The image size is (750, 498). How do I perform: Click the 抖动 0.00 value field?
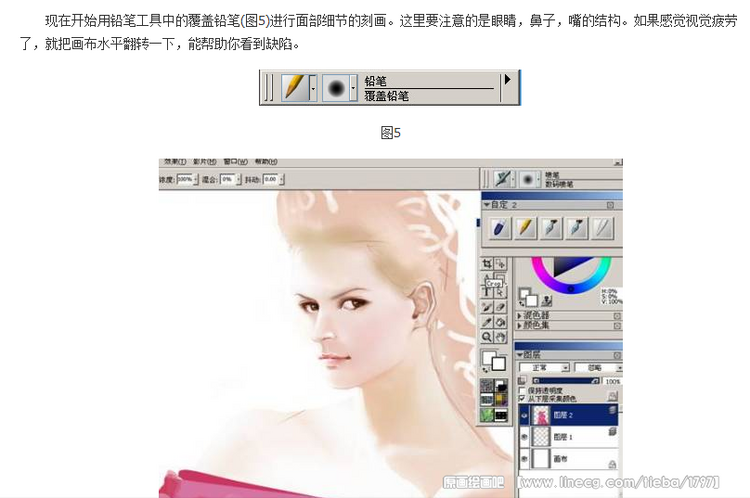pyautogui.click(x=271, y=179)
